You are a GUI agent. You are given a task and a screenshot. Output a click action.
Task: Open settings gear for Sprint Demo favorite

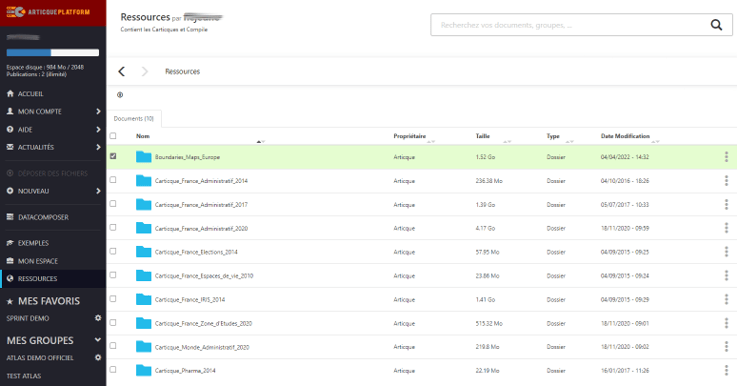(98, 318)
